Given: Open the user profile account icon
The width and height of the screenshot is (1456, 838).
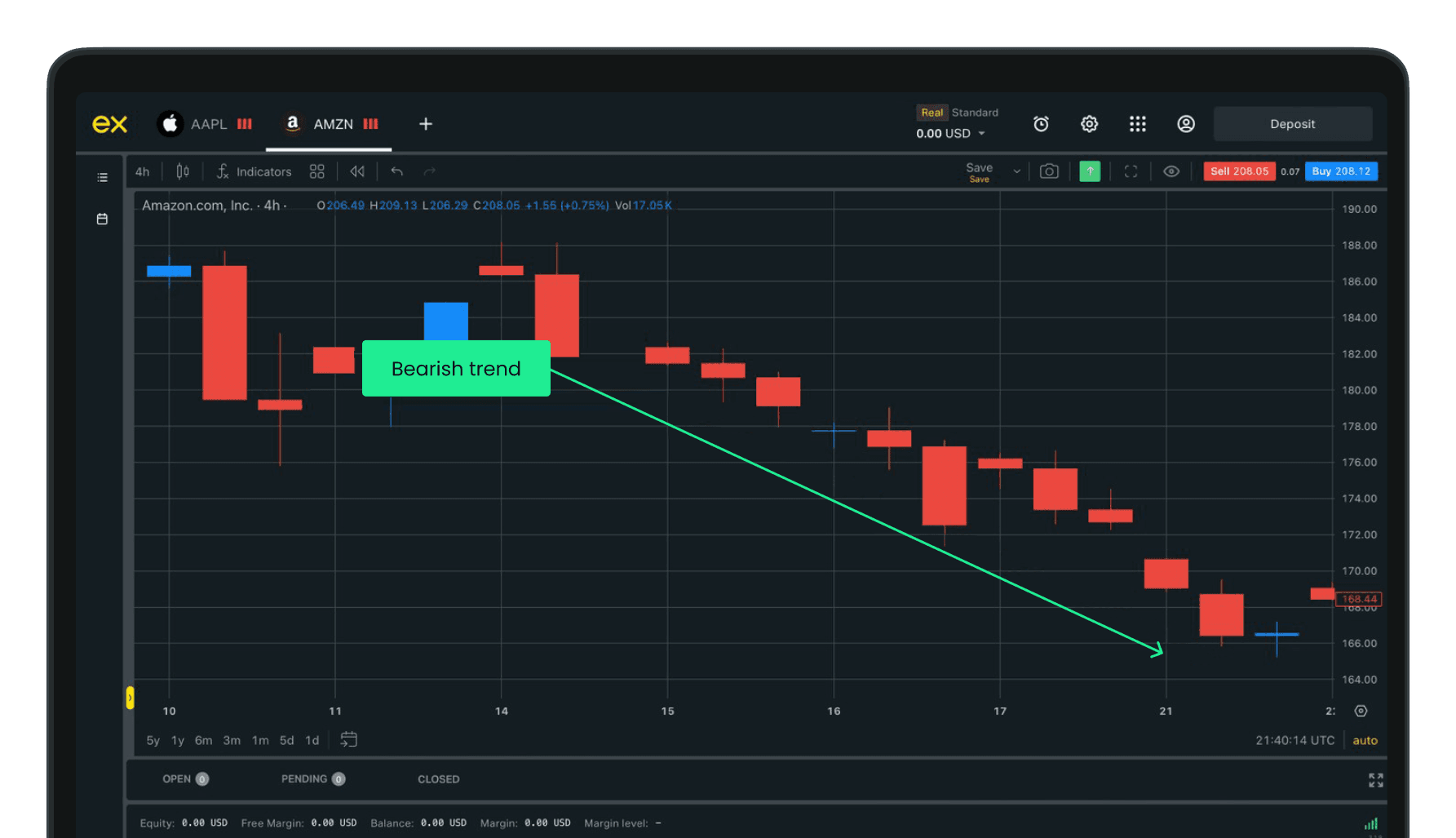Looking at the screenshot, I should (1185, 124).
